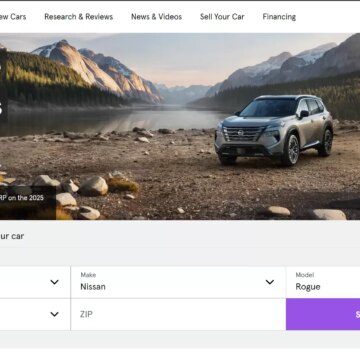Click the purple search button
The image size is (360, 360).
pyautogui.click(x=323, y=314)
